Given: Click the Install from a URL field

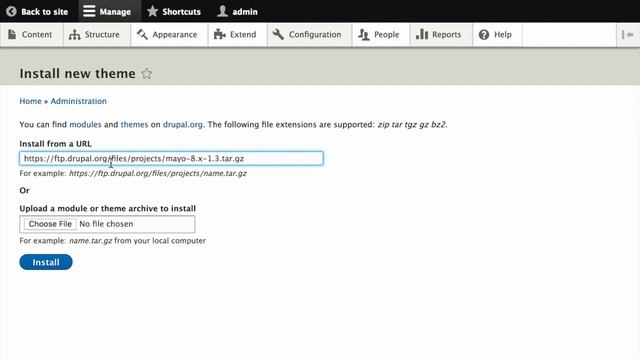Looking at the screenshot, I should tap(171, 158).
